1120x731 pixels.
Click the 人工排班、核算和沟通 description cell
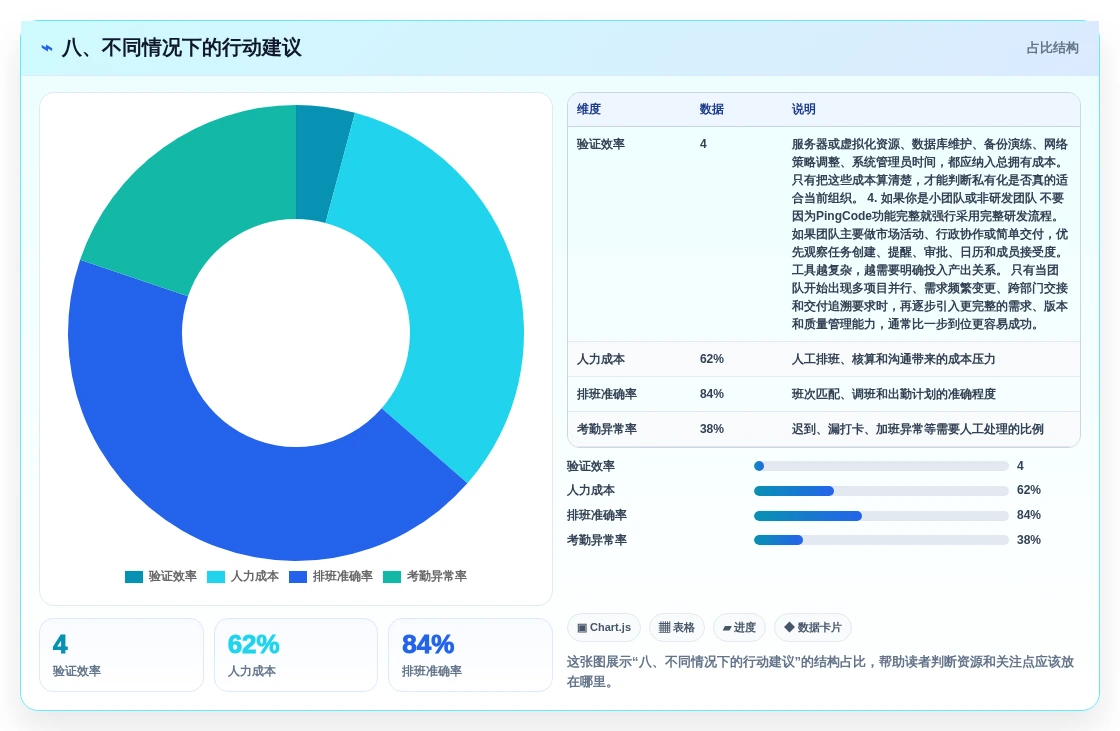pyautogui.click(x=893, y=359)
